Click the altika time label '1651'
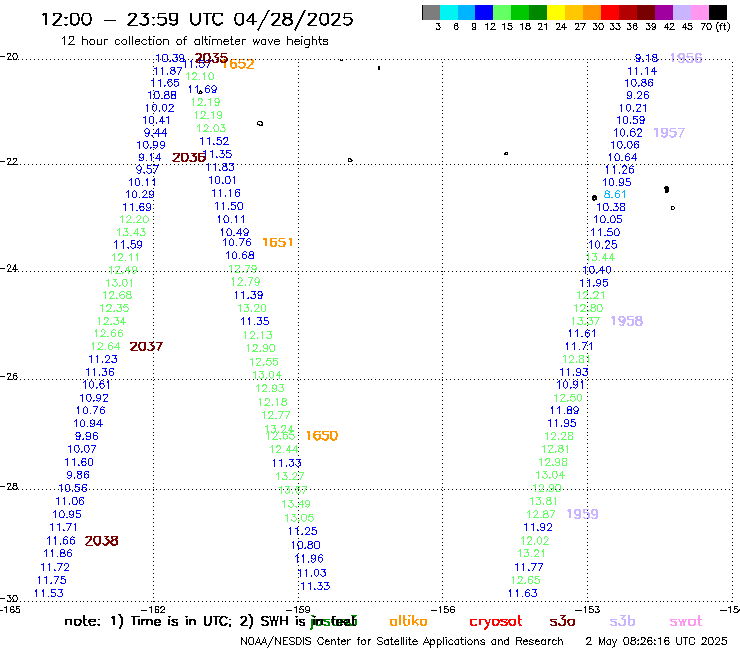 [x=278, y=242]
